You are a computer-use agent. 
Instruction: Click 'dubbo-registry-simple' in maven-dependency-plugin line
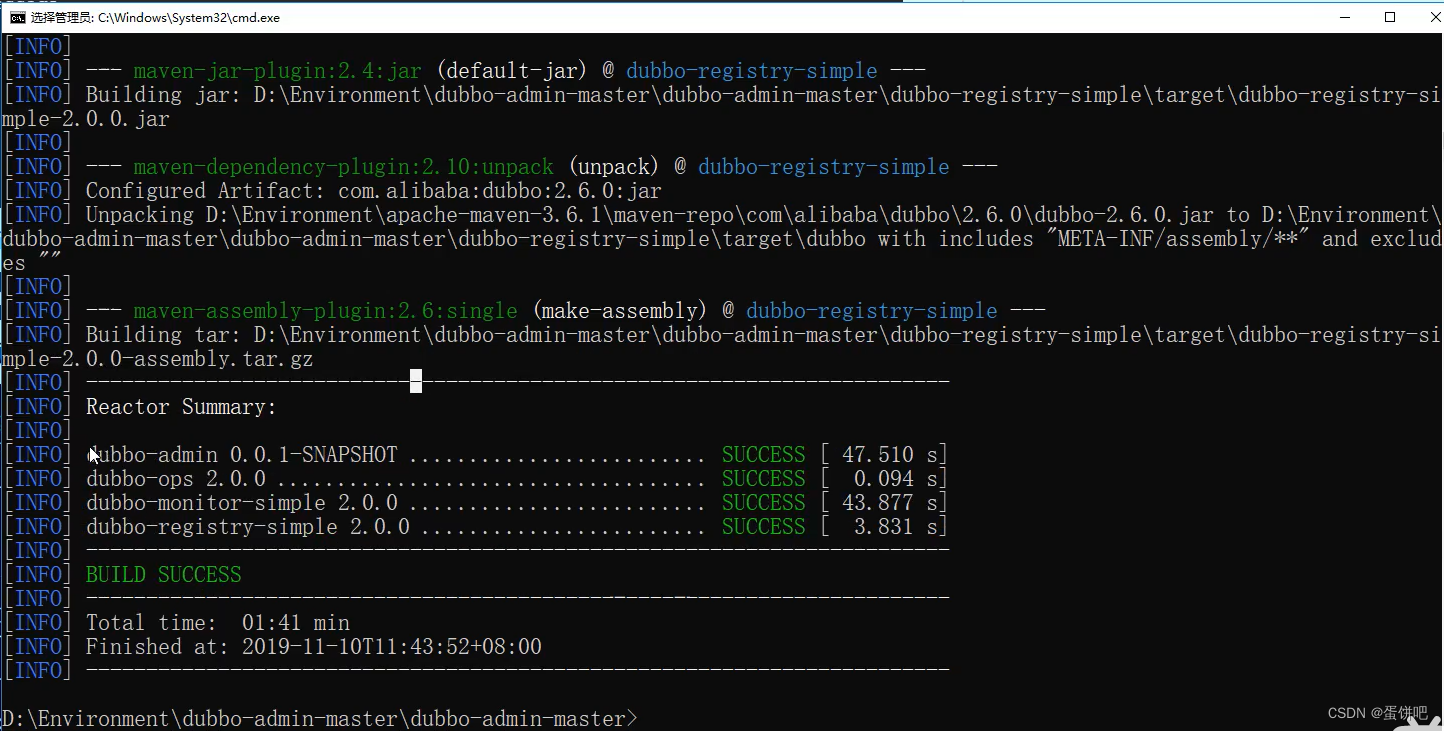point(824,167)
